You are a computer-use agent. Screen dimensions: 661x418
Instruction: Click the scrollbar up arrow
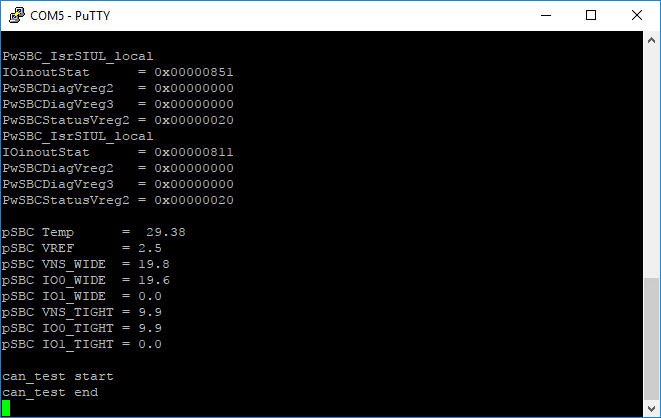[651, 39]
